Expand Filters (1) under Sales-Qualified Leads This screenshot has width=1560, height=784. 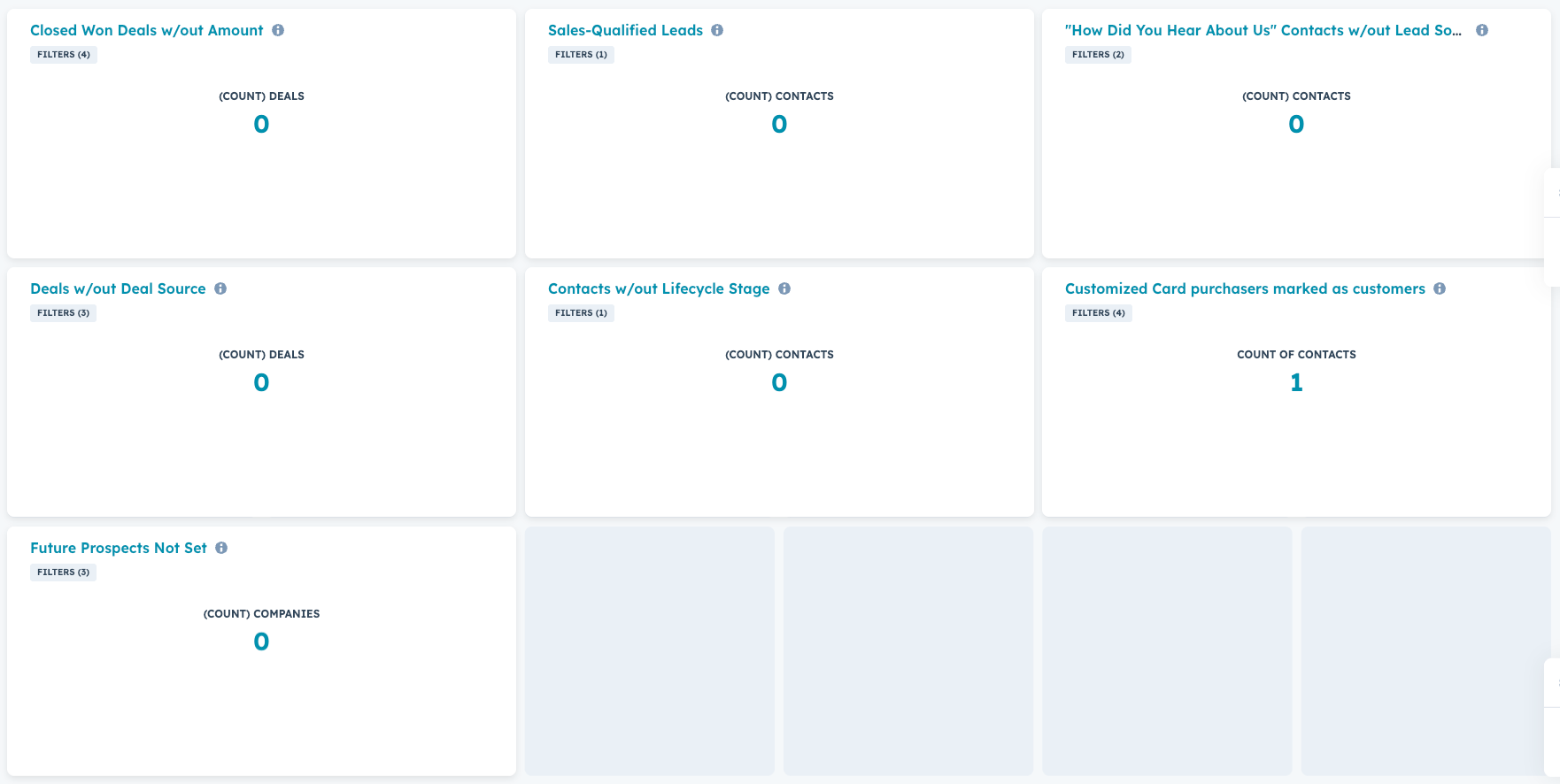581,55
